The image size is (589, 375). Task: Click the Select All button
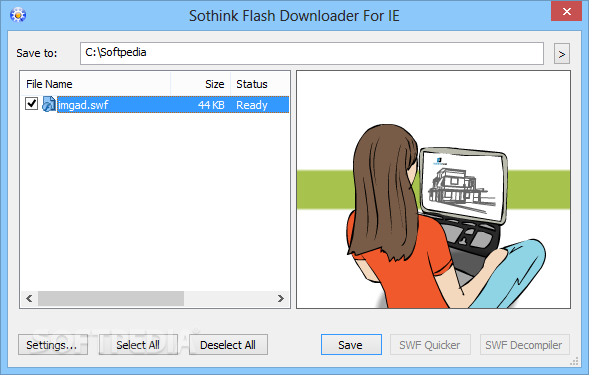coord(138,345)
